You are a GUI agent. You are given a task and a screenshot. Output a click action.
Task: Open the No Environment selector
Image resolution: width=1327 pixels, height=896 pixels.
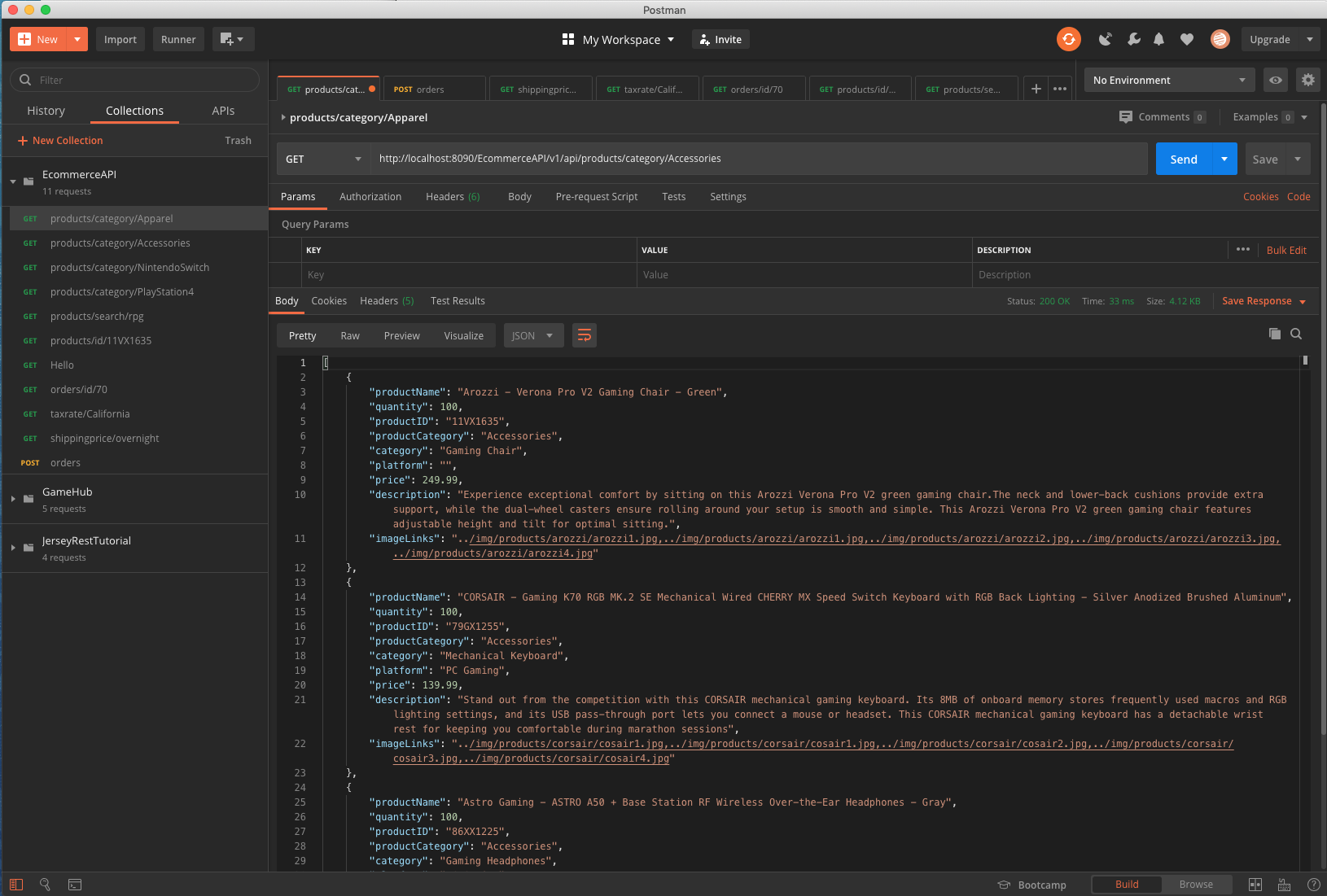[1169, 80]
